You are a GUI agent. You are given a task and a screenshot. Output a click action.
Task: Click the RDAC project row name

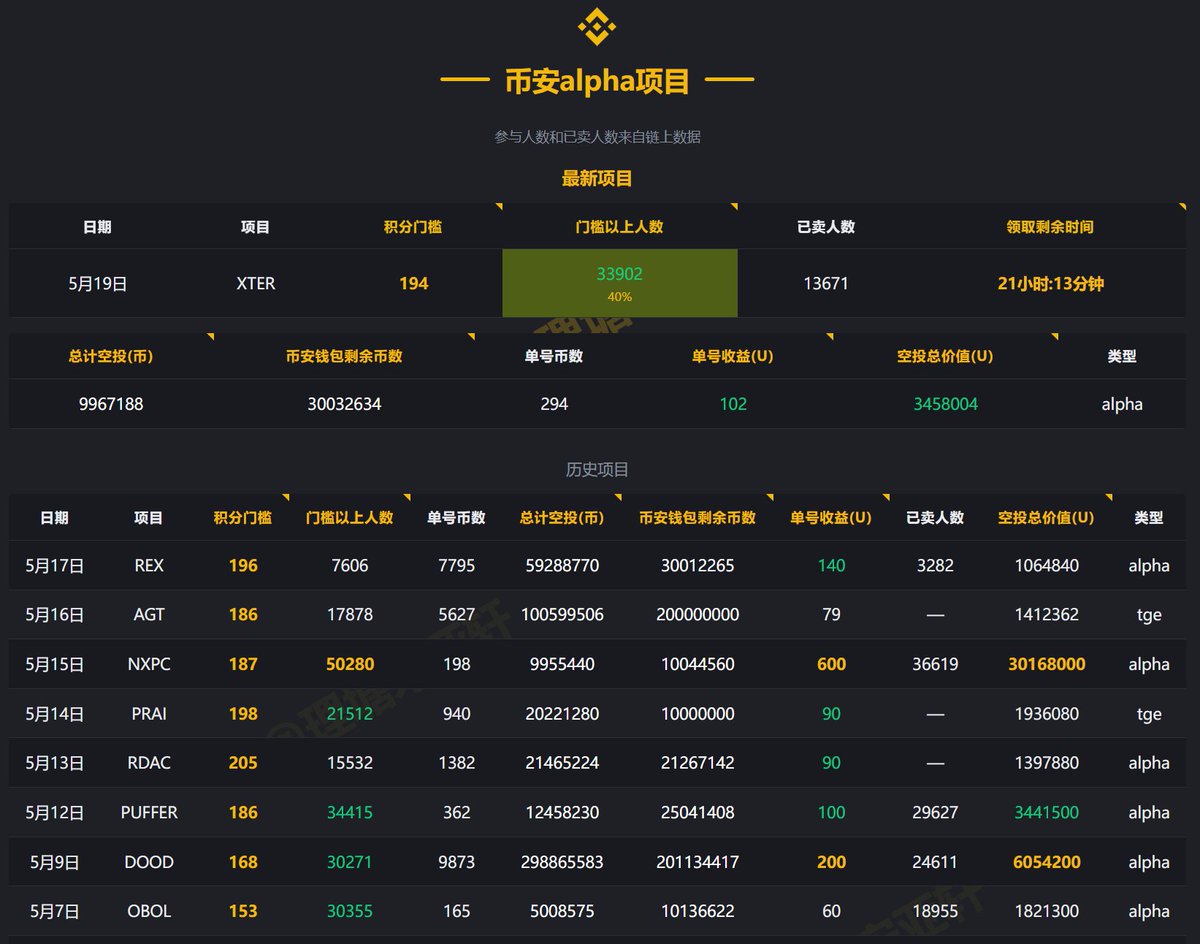(149, 763)
